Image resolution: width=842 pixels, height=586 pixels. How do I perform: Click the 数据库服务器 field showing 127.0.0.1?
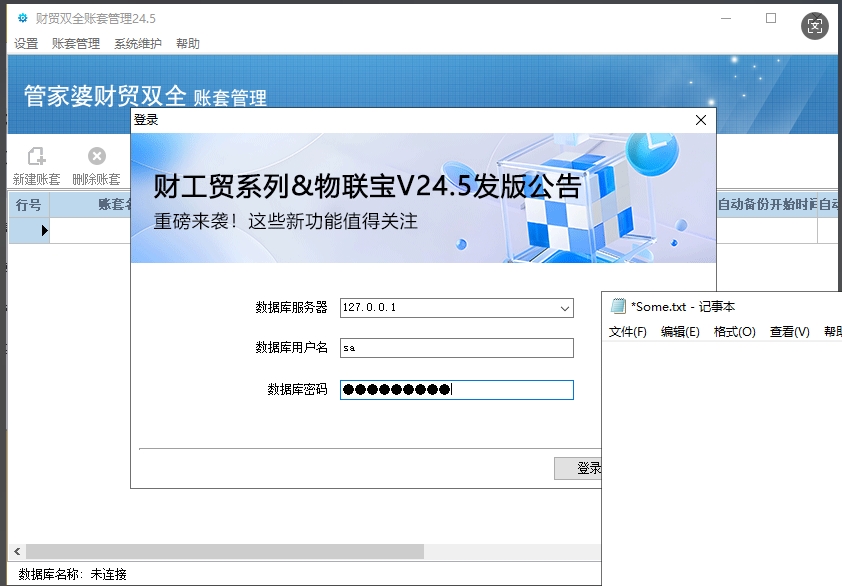[x=456, y=308]
